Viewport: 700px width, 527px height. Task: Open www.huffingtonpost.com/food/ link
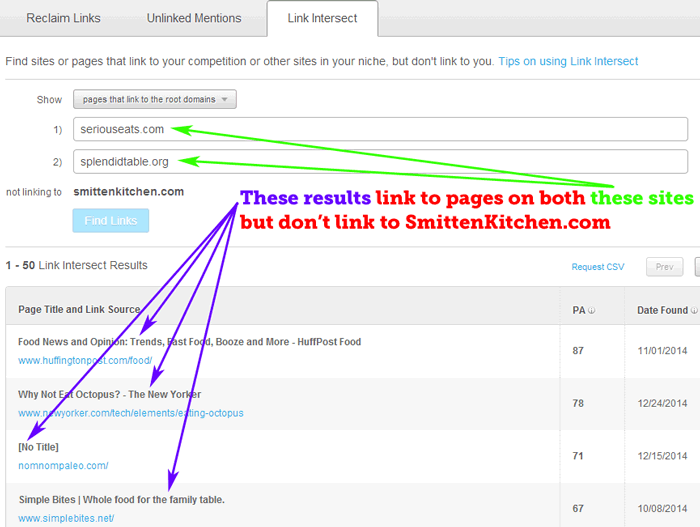coord(85,360)
